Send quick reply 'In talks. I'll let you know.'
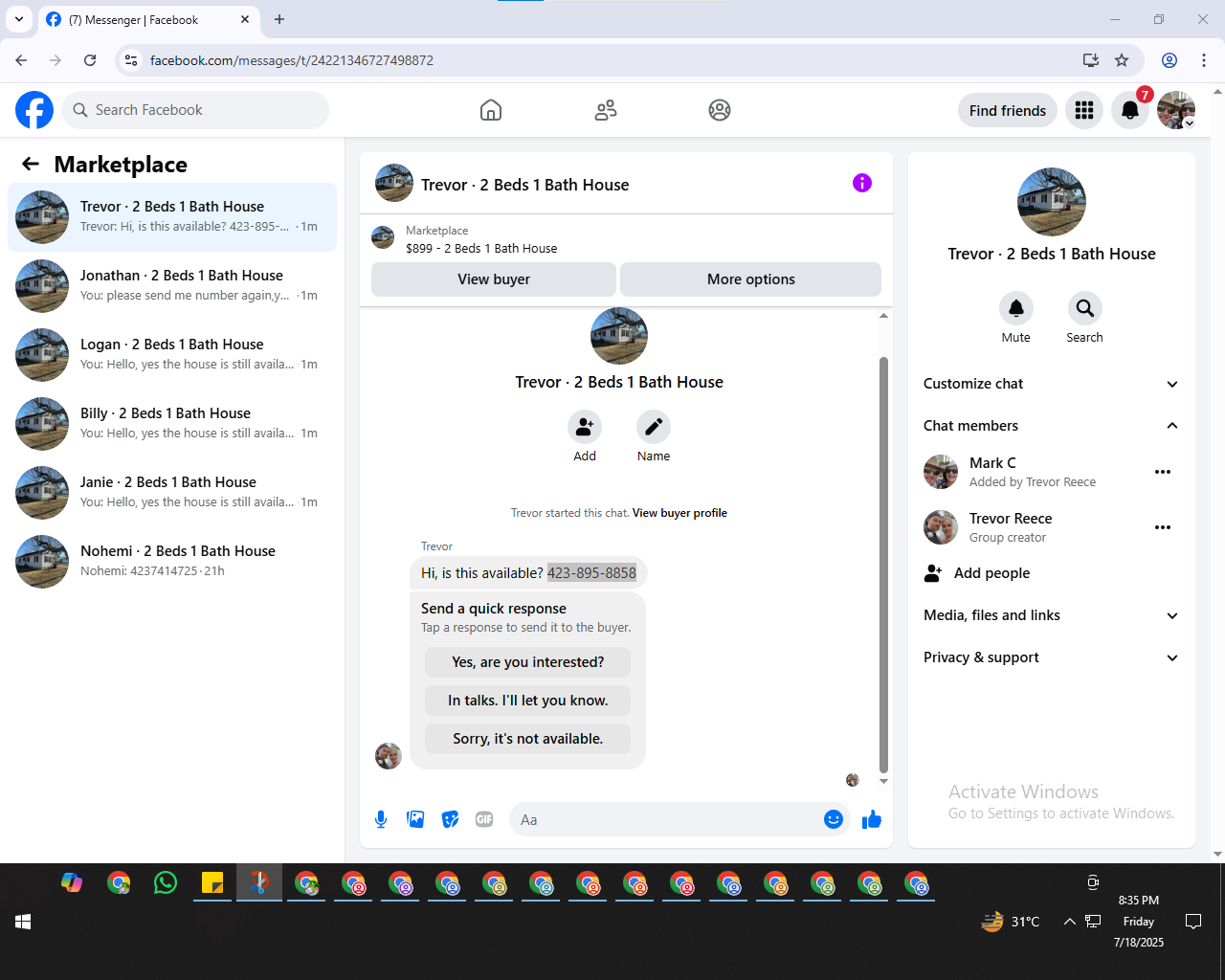 point(528,701)
